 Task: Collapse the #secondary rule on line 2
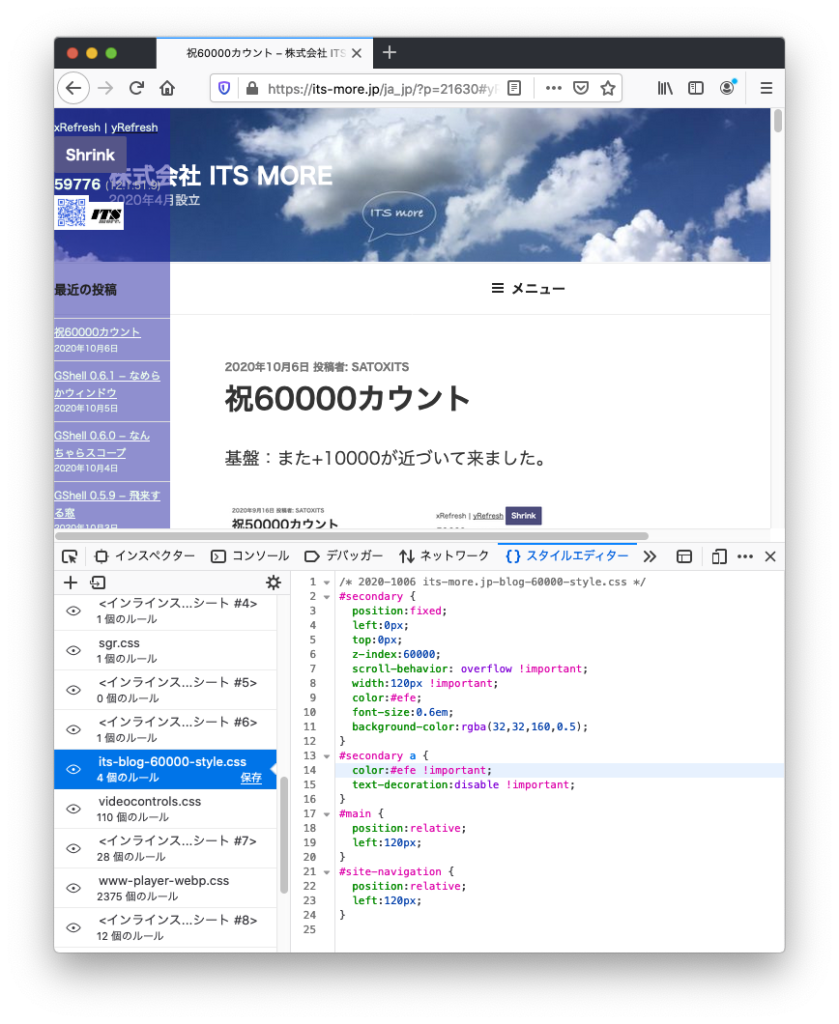[326, 597]
